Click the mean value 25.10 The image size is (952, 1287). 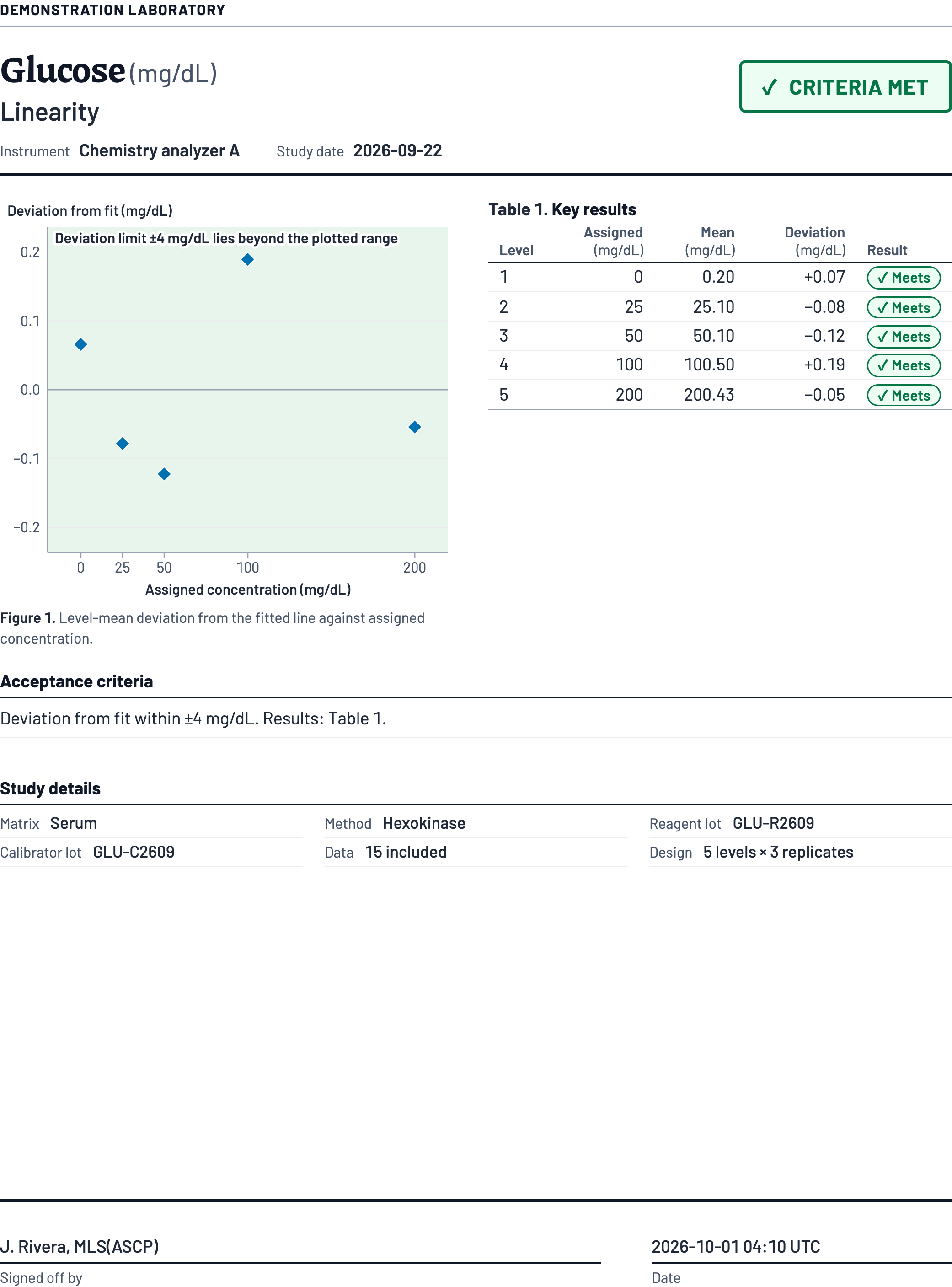coord(713,306)
